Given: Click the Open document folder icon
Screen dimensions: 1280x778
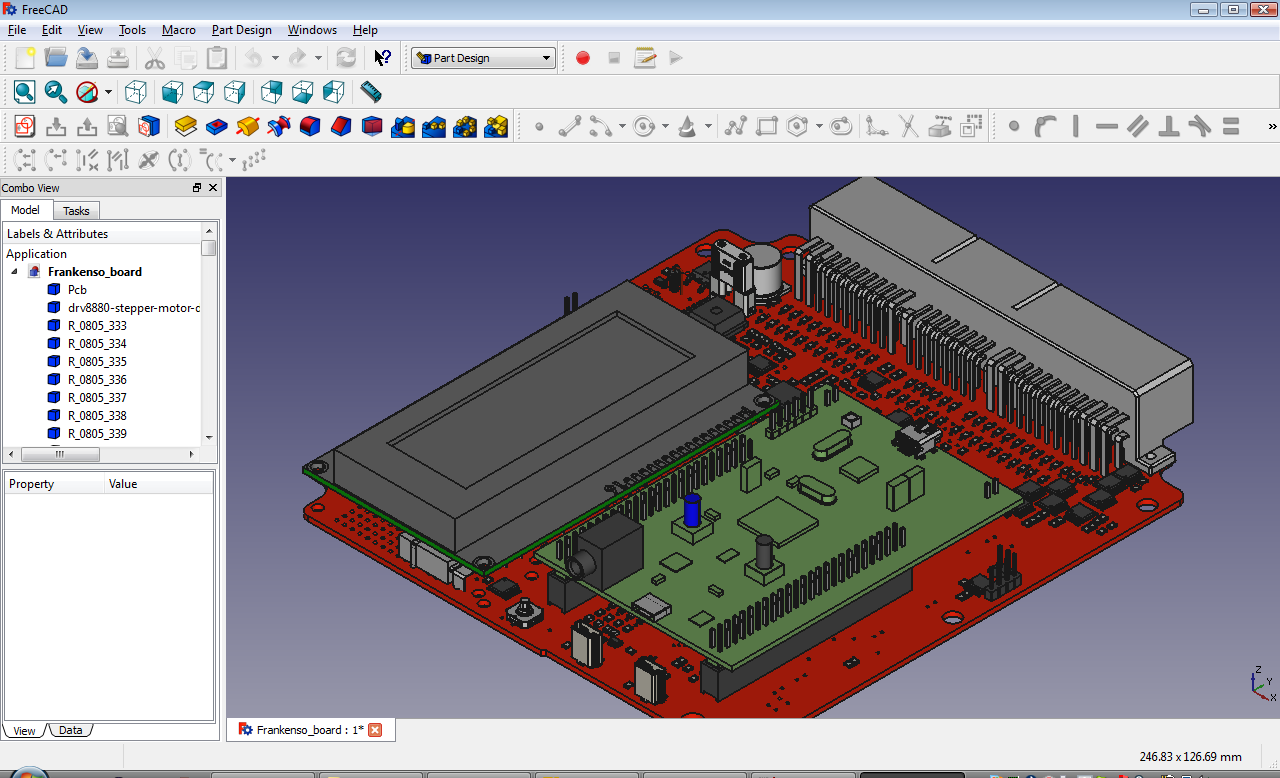Looking at the screenshot, I should (x=56, y=58).
